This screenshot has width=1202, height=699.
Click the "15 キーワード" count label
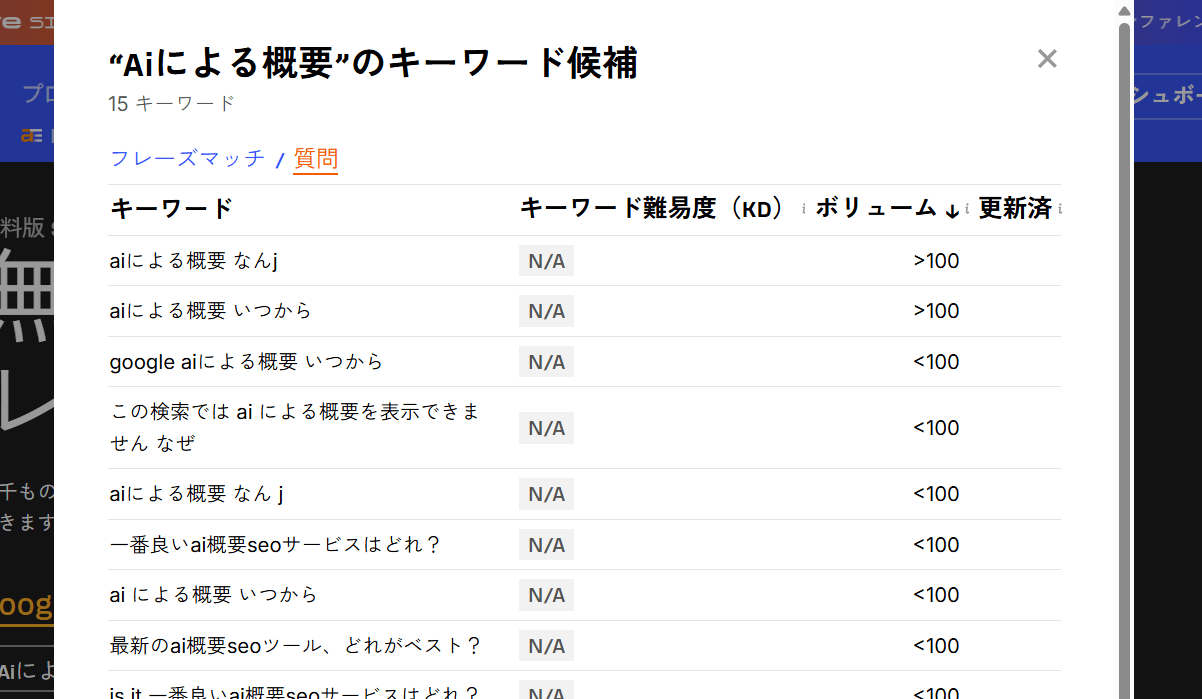pos(171,103)
